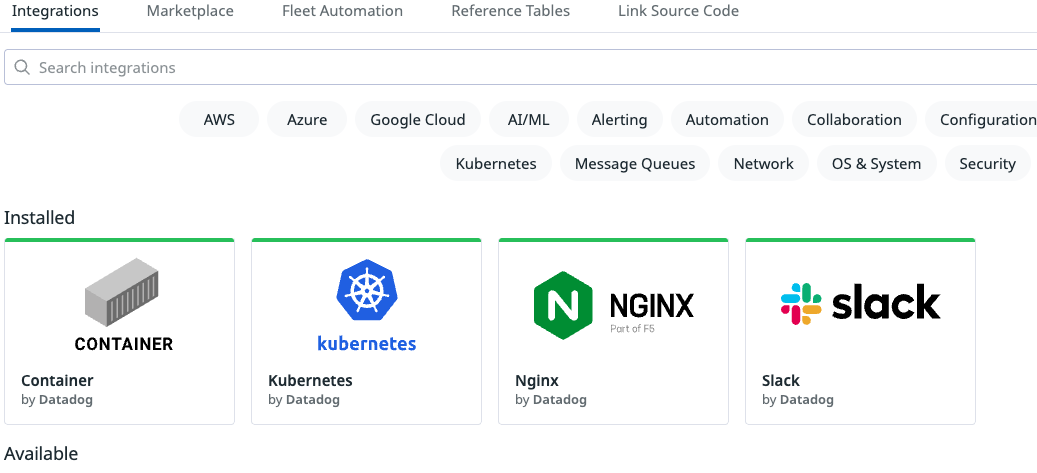Click the Kubernetes helm wheel logo
Screen dimensions: 1037x473
[366, 290]
